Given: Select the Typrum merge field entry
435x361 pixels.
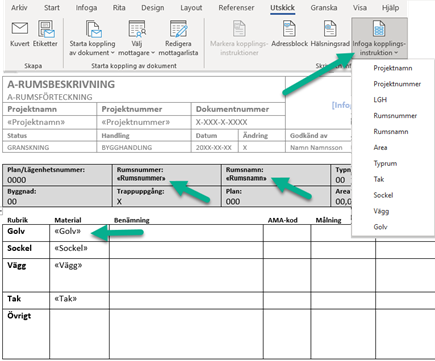Looking at the screenshot, I should pos(385,163).
